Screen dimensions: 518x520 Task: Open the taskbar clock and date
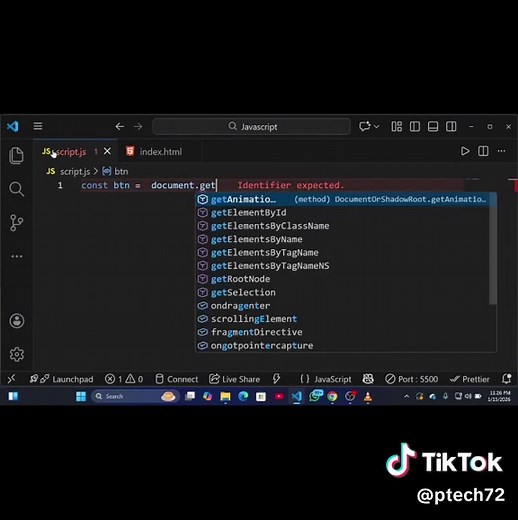click(x=499, y=396)
